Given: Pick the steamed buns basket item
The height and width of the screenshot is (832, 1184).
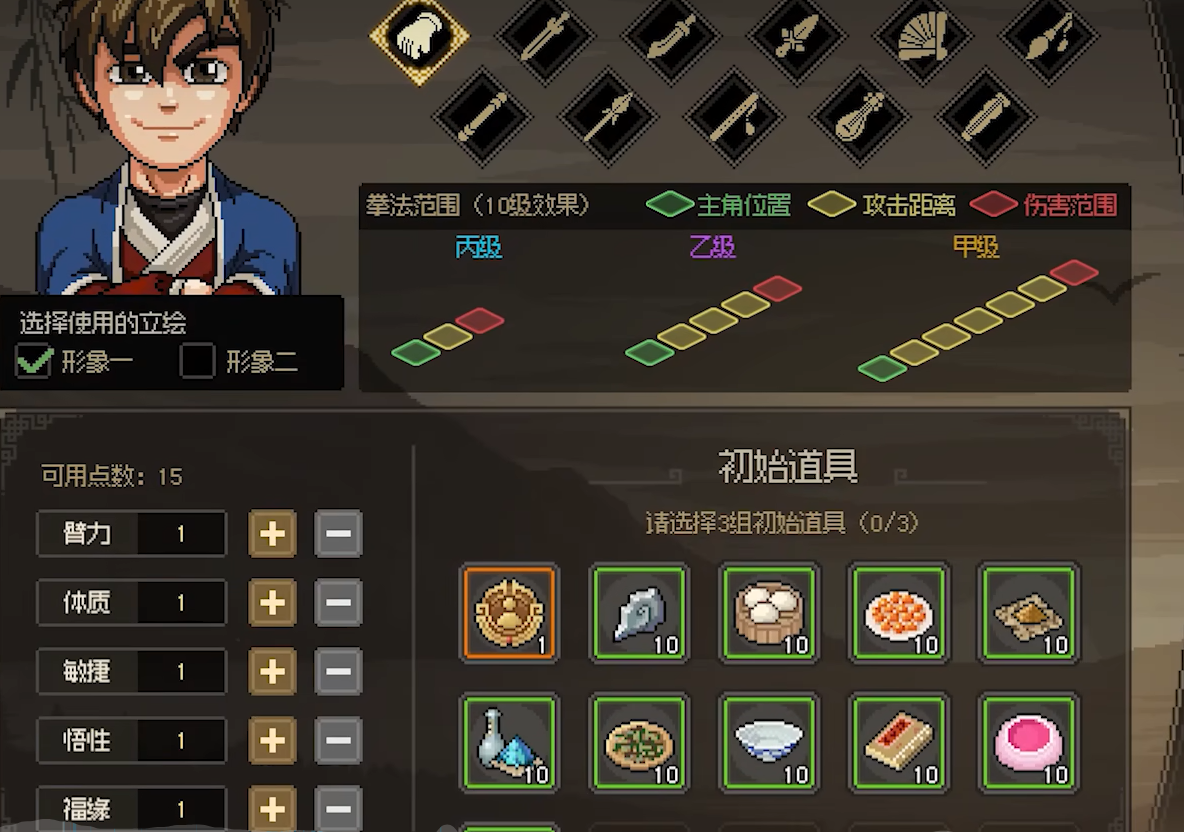Looking at the screenshot, I should [769, 613].
